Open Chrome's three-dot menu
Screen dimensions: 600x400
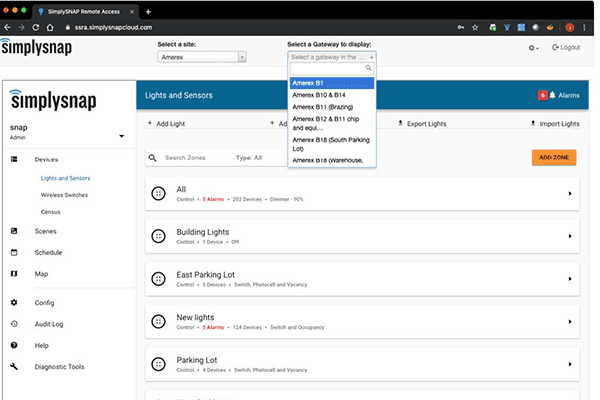(x=584, y=28)
